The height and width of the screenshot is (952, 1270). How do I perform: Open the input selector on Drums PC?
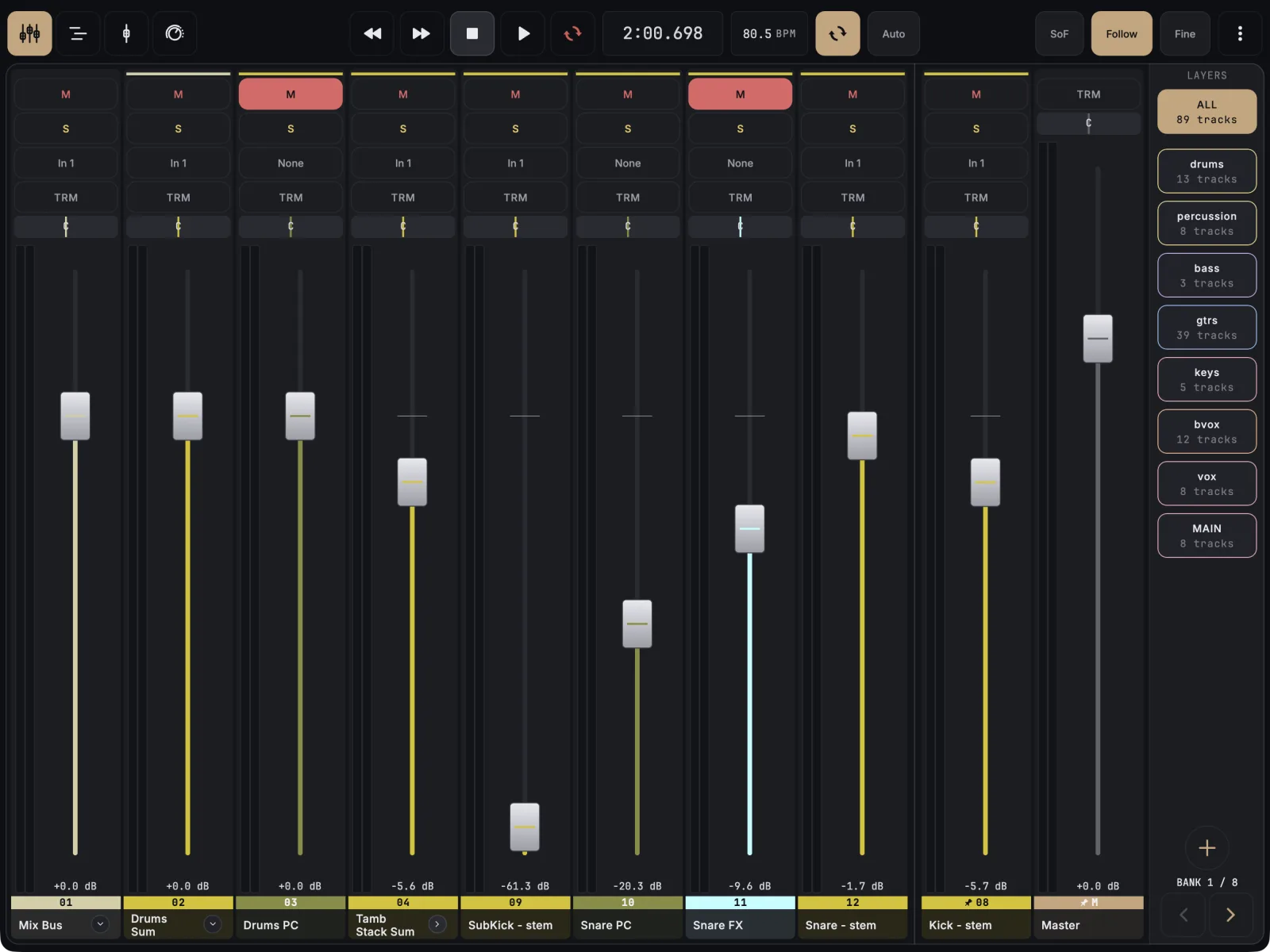click(x=291, y=163)
